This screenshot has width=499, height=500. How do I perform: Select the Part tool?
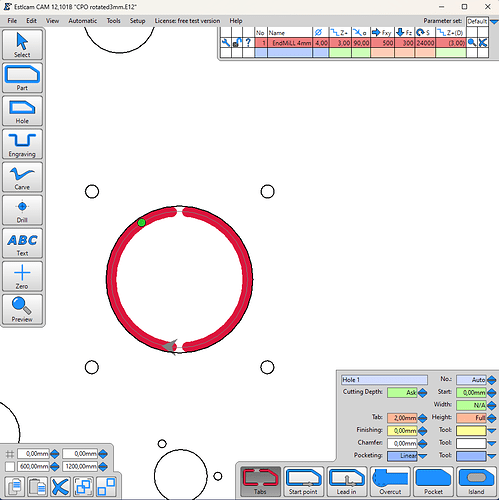(x=22, y=78)
